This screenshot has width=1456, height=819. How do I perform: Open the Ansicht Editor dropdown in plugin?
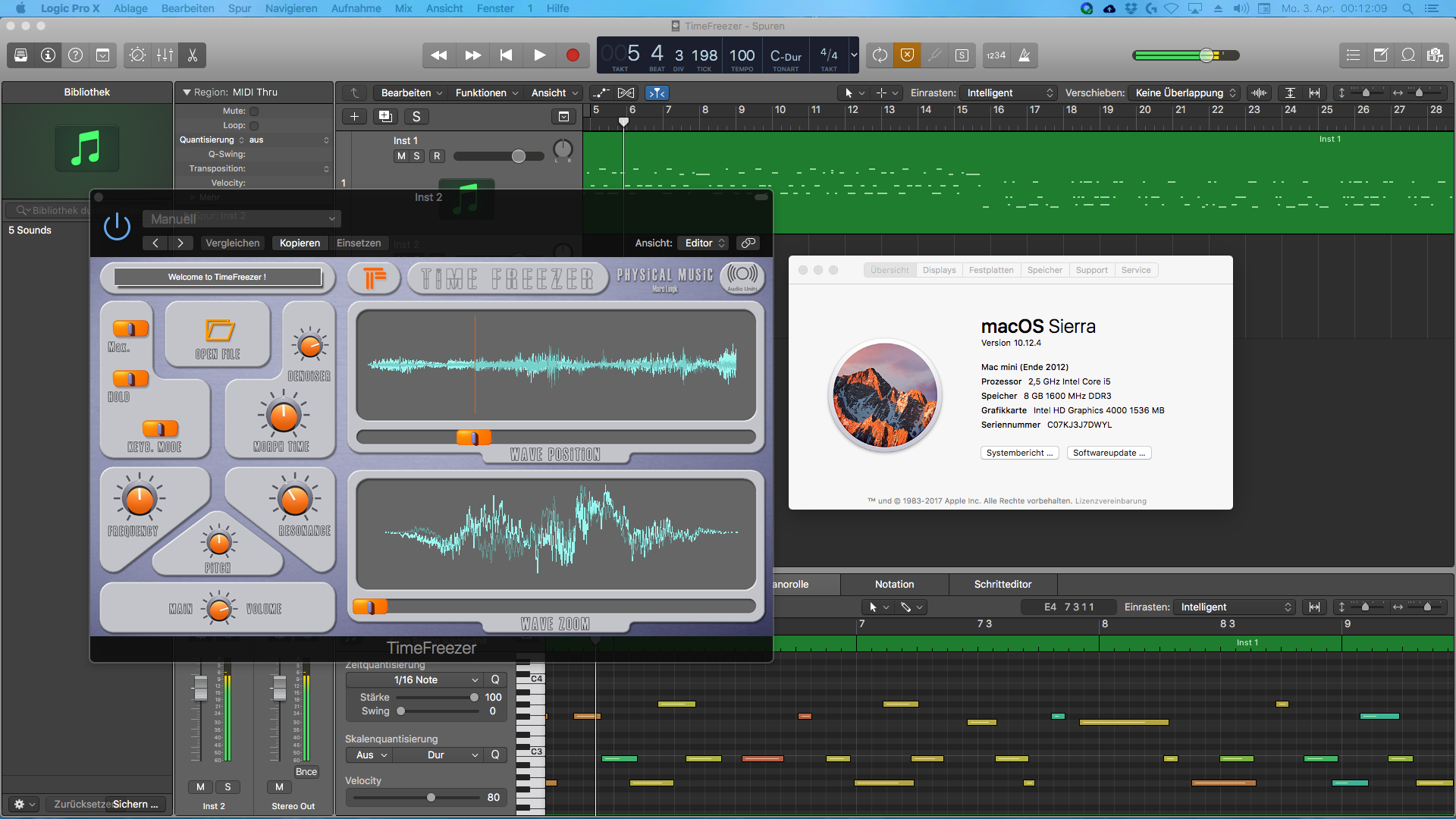704,243
